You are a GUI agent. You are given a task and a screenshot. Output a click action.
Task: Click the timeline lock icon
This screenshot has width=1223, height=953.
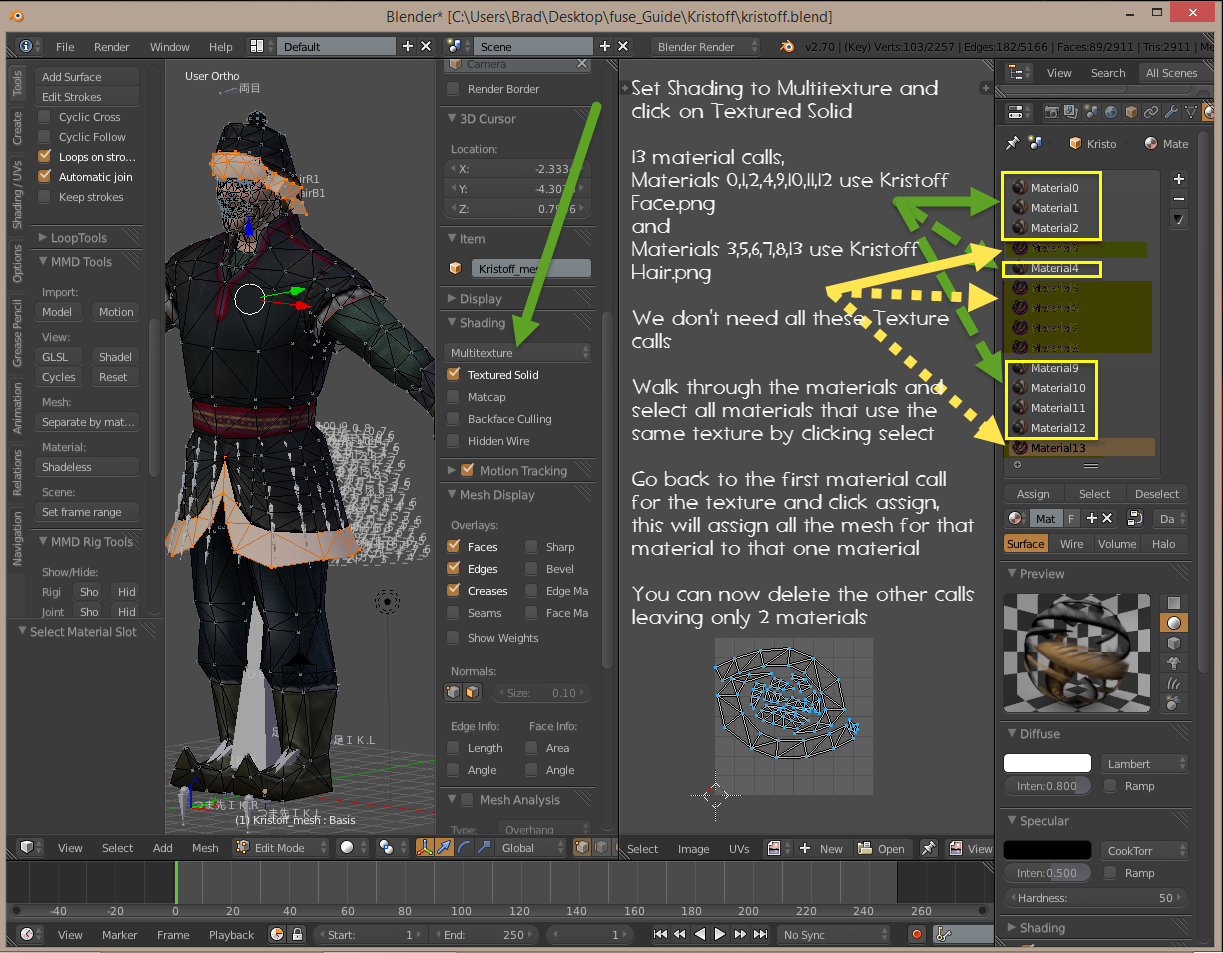(297, 934)
